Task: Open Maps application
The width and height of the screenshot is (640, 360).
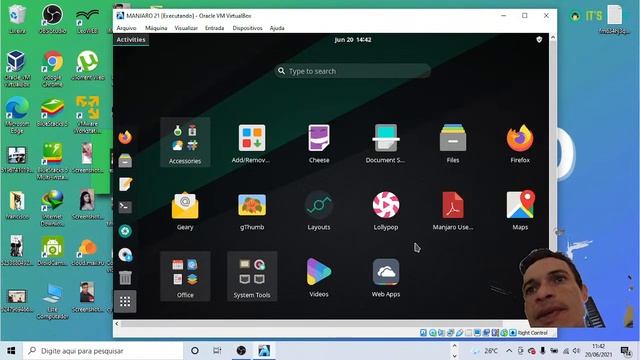Action: 520,211
